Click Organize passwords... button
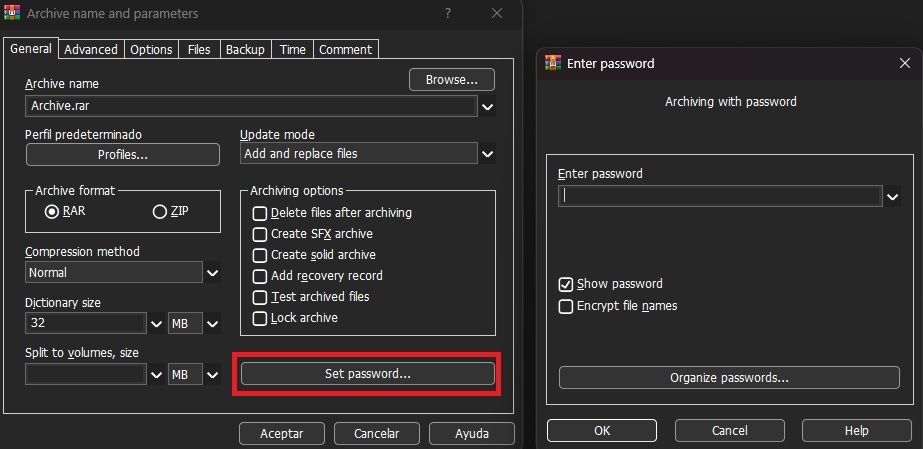 point(729,378)
